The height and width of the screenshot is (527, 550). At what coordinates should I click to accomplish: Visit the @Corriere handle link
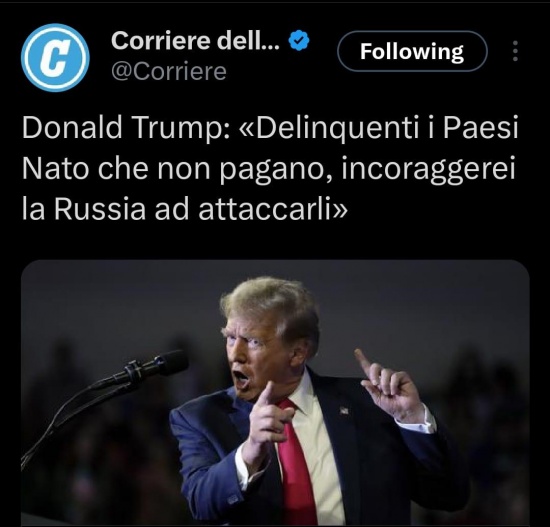pos(169,72)
